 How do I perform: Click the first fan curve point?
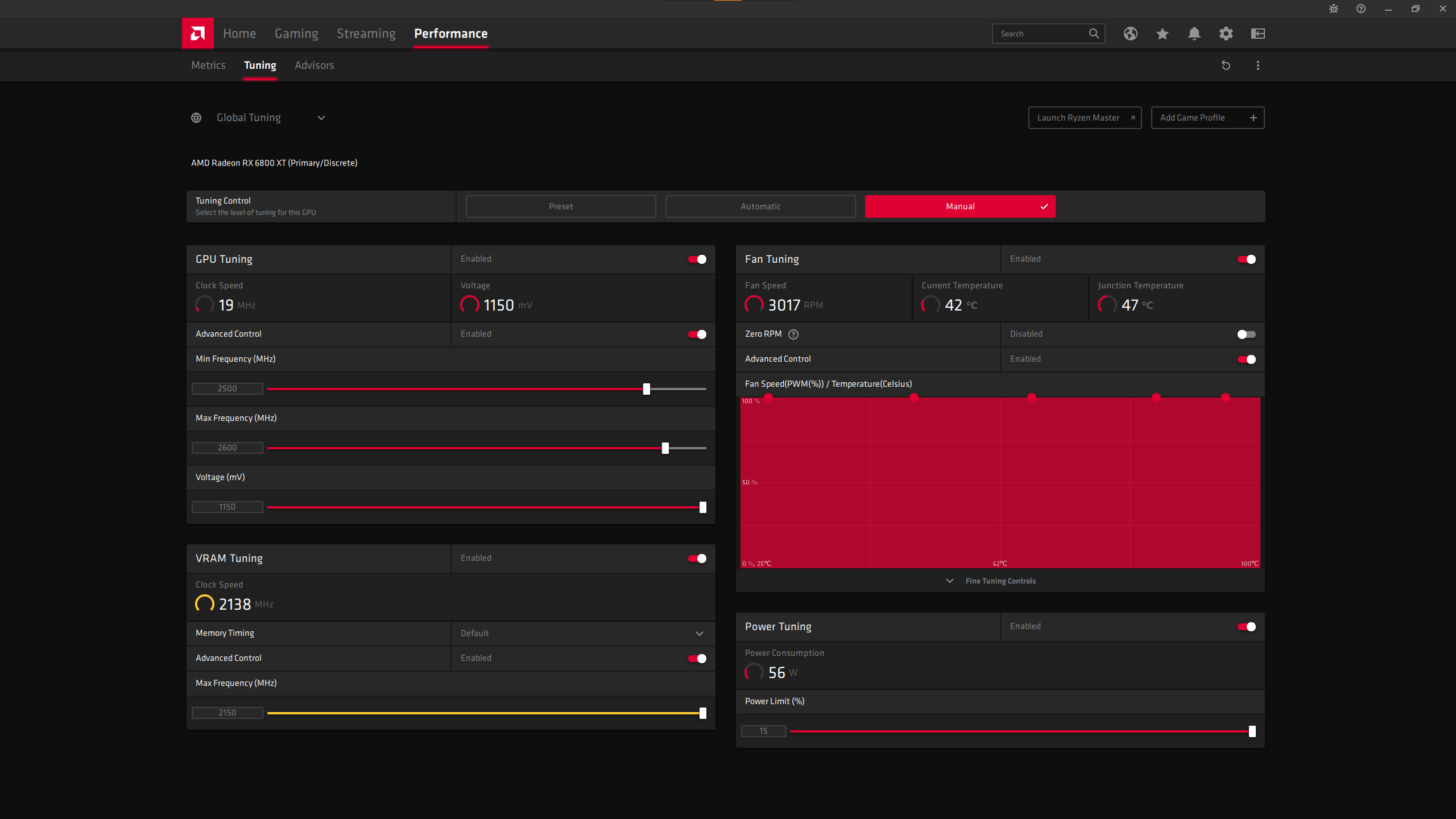pyautogui.click(x=768, y=398)
